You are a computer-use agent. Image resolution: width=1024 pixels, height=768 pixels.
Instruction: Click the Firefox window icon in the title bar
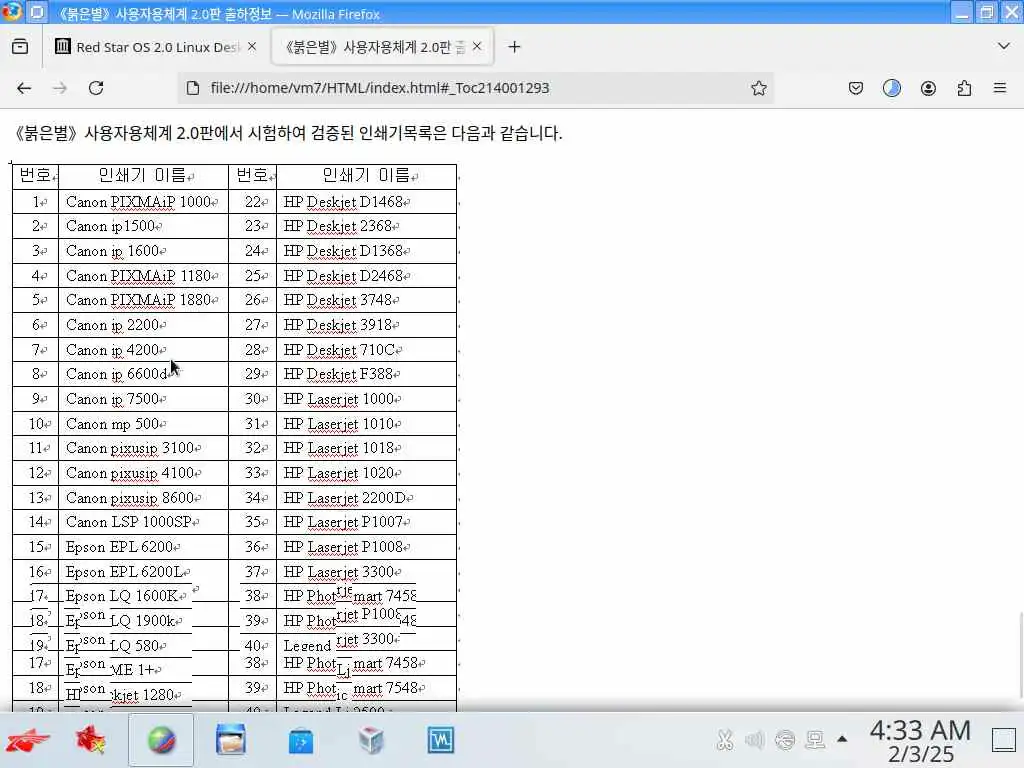11,12
